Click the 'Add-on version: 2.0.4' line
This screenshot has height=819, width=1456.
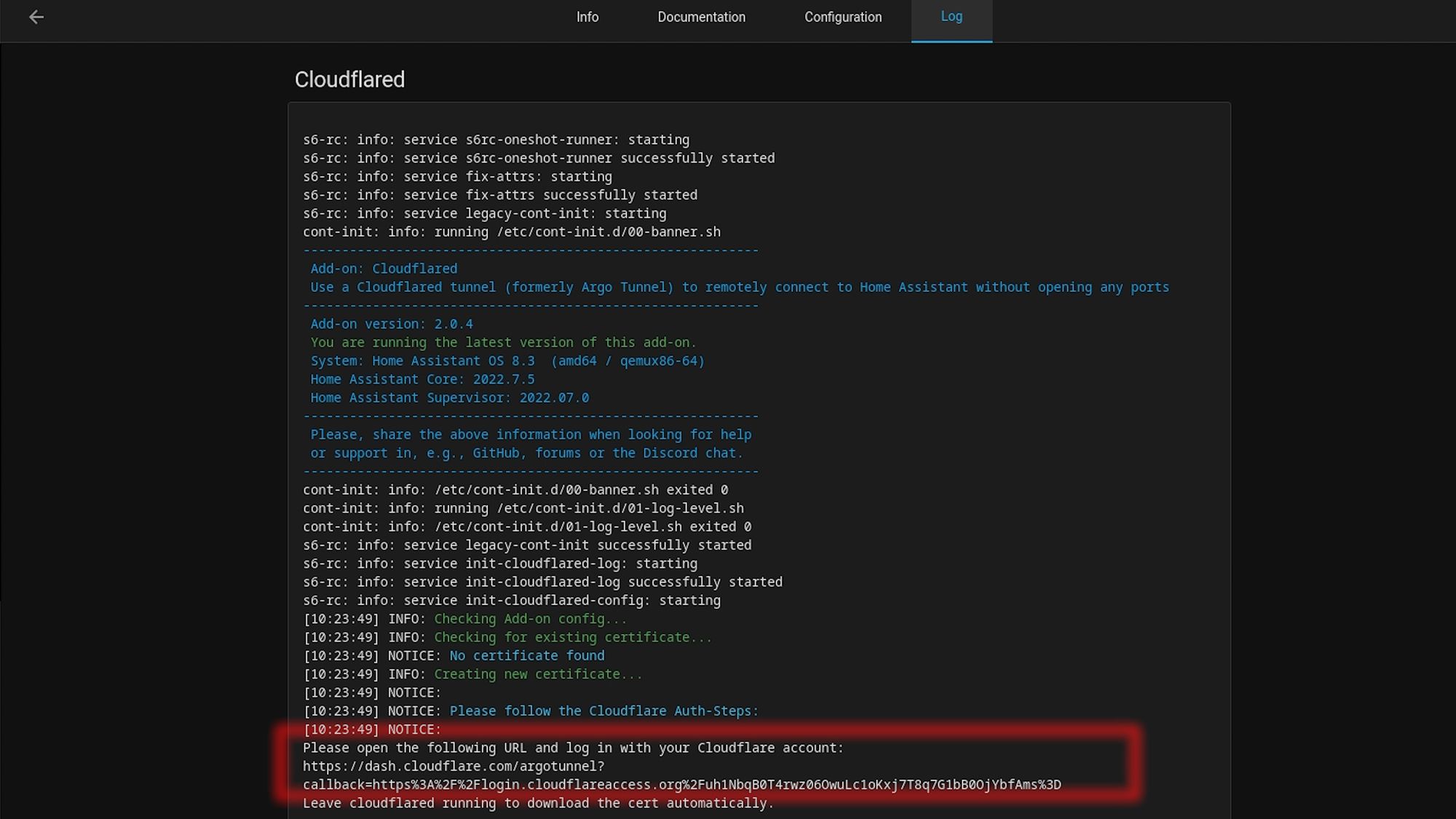(x=392, y=324)
